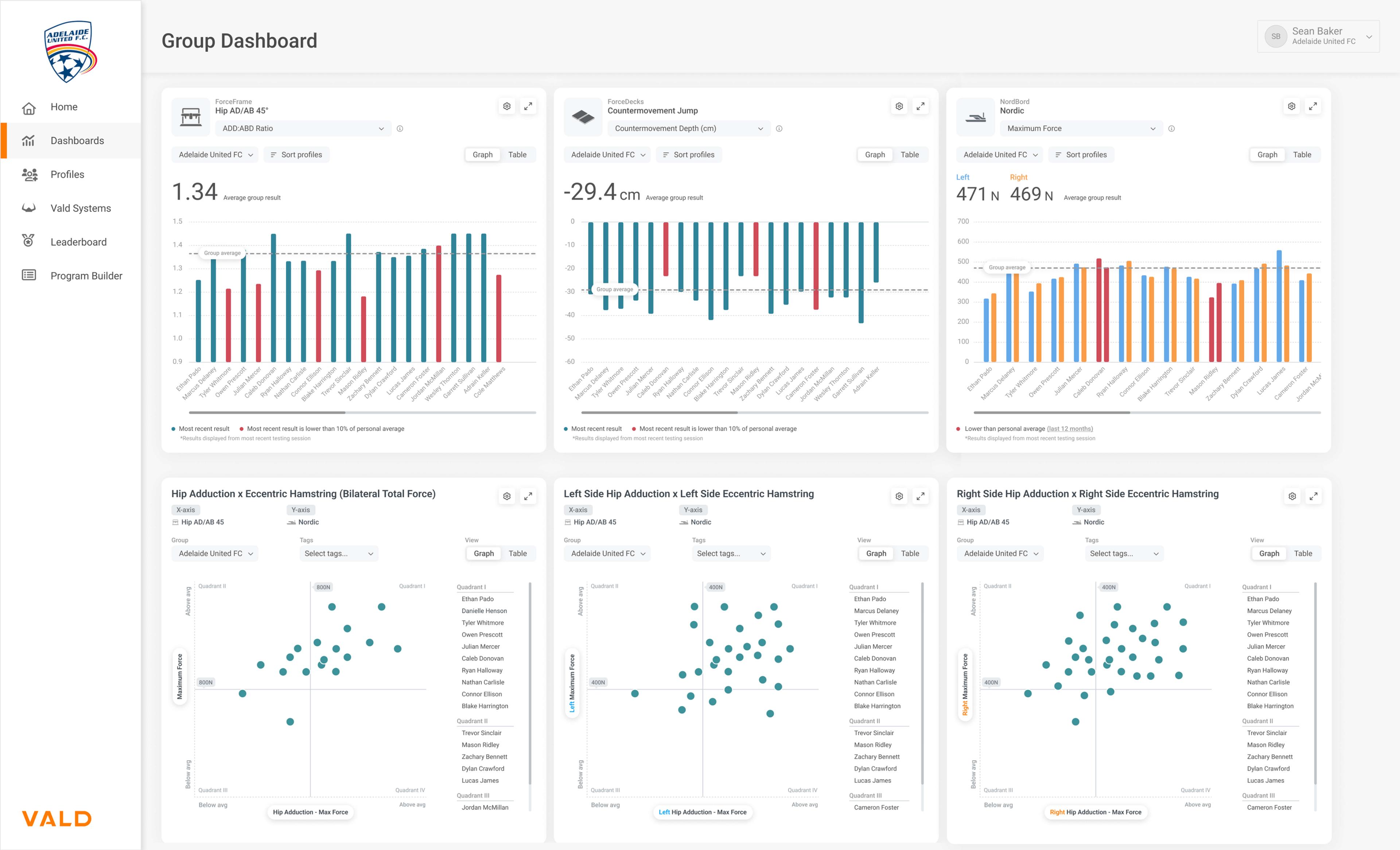This screenshot has height=850, width=1400.
Task: Click the NordBord device icon
Action: 976,116
